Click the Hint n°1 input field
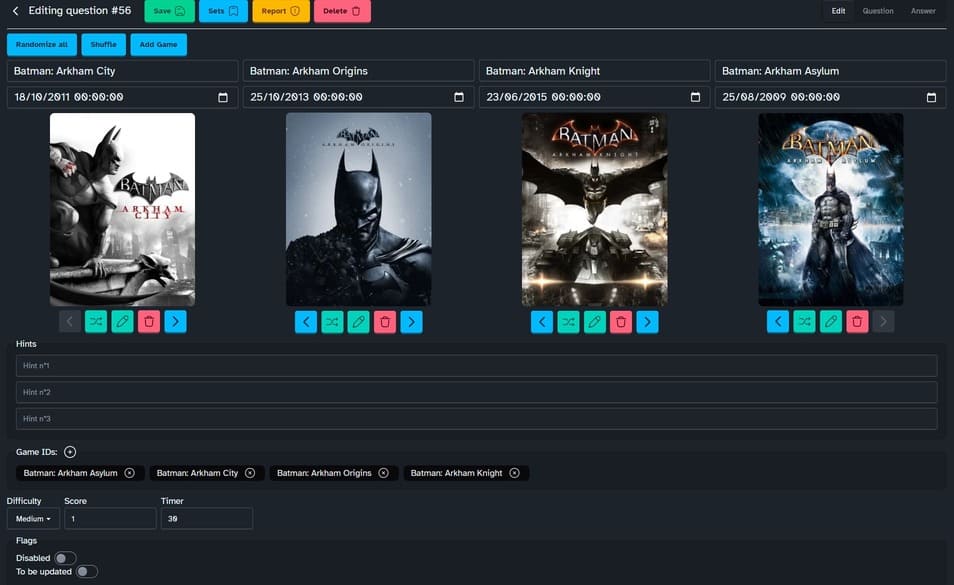The width and height of the screenshot is (954, 585). (x=476, y=366)
